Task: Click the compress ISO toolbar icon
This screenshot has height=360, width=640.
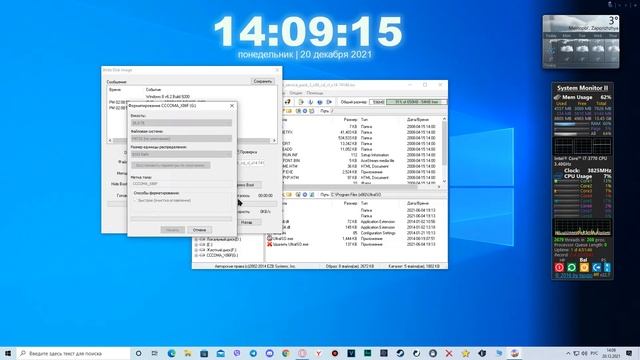Action: (x=301, y=102)
